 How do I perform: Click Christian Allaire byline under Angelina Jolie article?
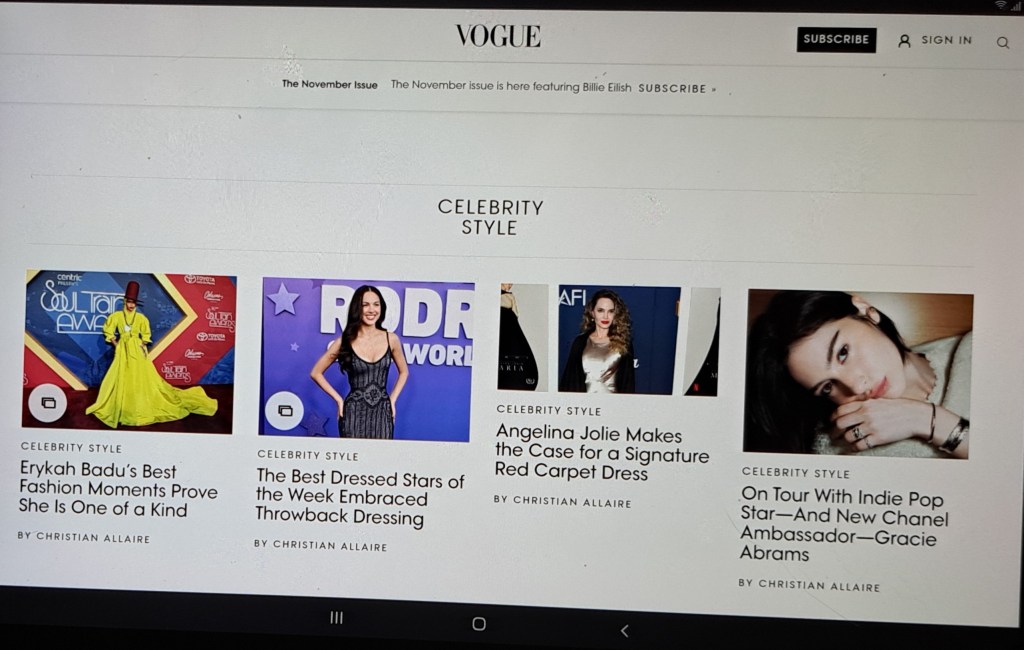(x=562, y=502)
